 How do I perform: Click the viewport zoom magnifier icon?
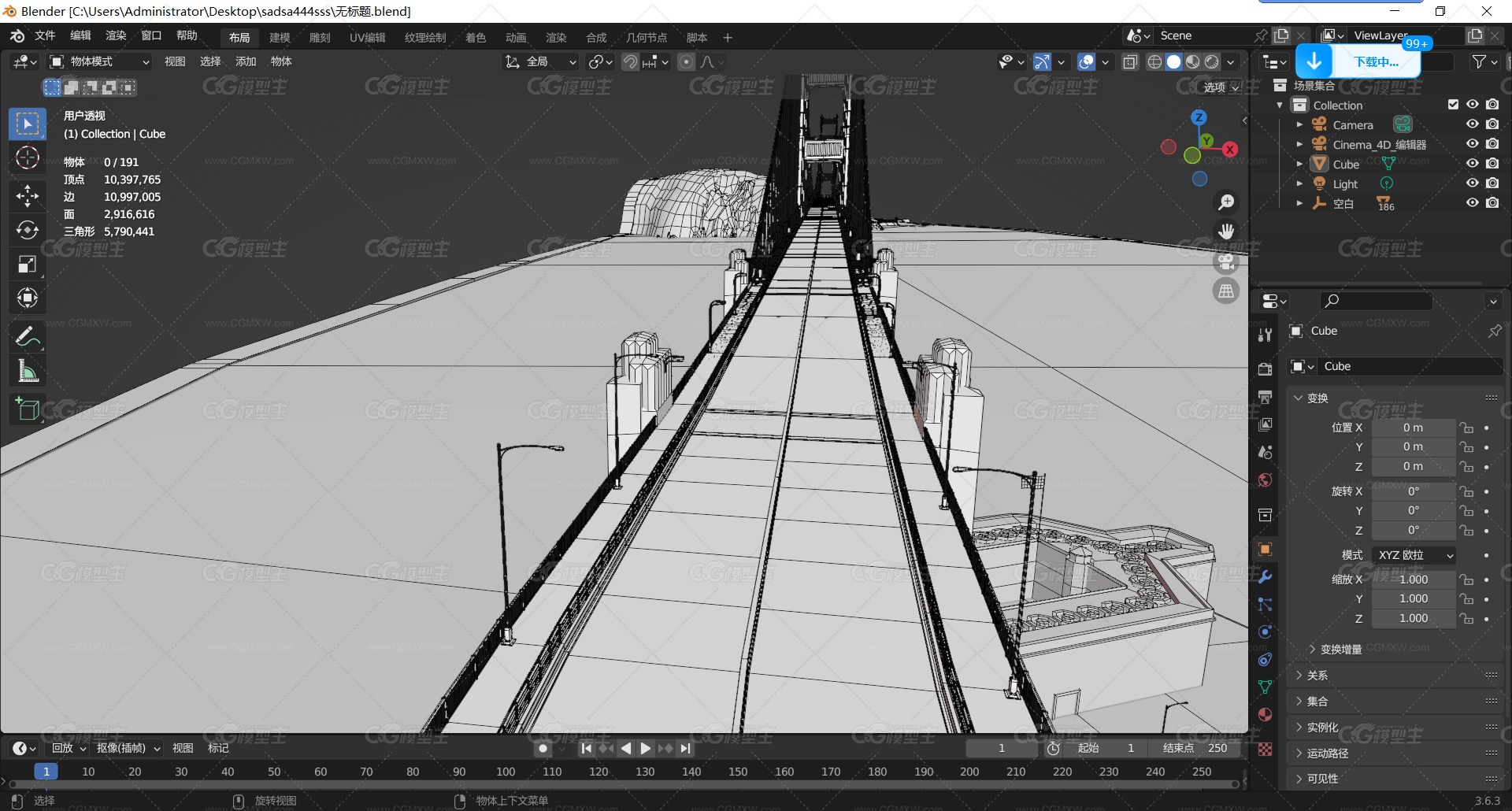1226,202
